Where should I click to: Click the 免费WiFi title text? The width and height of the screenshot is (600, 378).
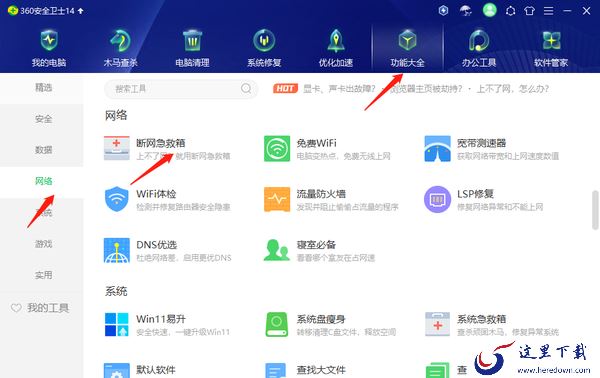point(316,143)
